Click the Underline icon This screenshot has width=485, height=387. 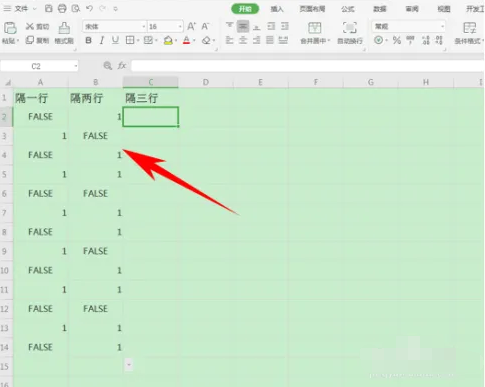tap(115, 40)
